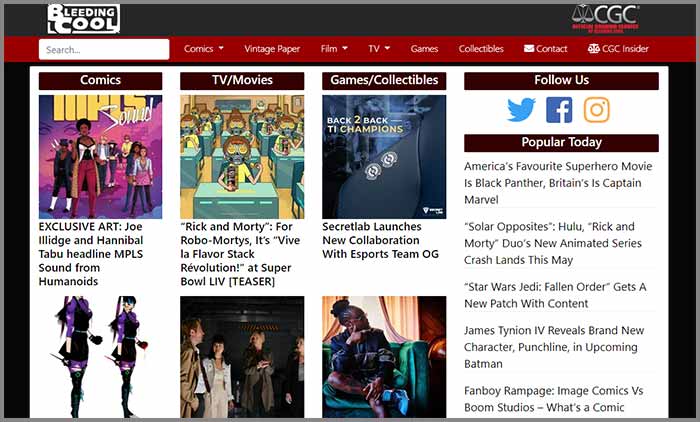Viewport: 700px width, 422px height.
Task: Expand the Film dropdown menu
Action: [x=334, y=49]
